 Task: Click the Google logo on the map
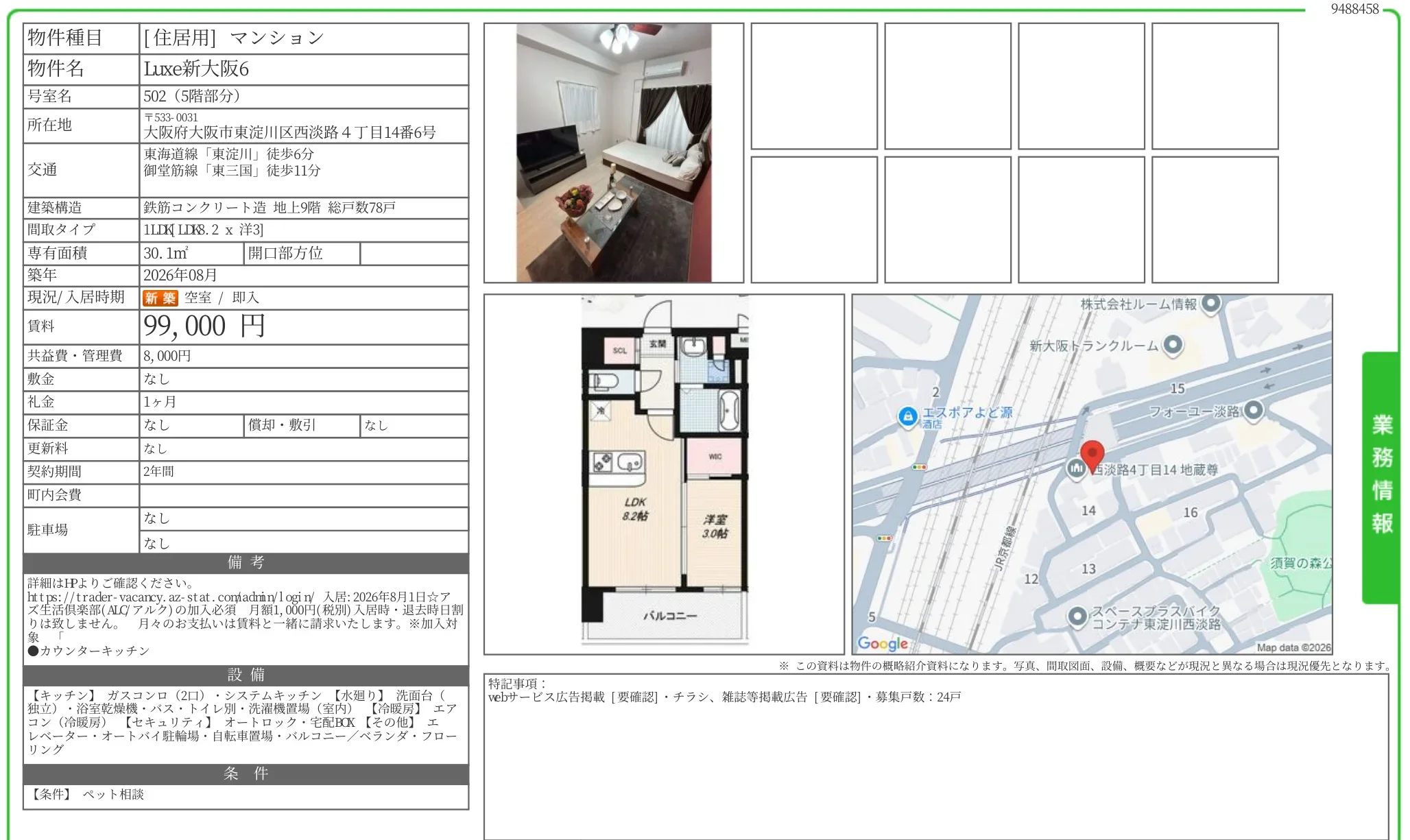pos(883,643)
